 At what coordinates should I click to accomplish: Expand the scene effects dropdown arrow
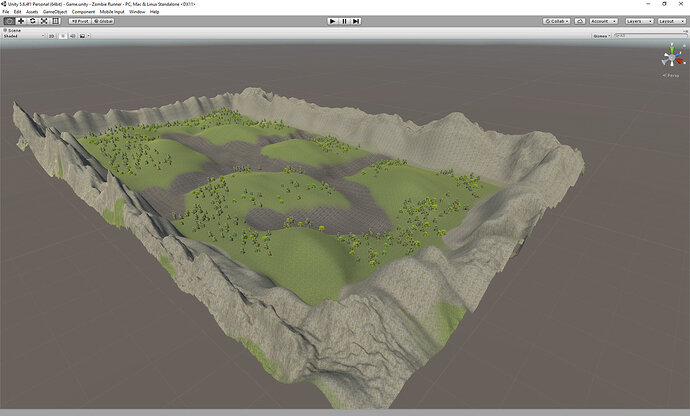(88, 36)
